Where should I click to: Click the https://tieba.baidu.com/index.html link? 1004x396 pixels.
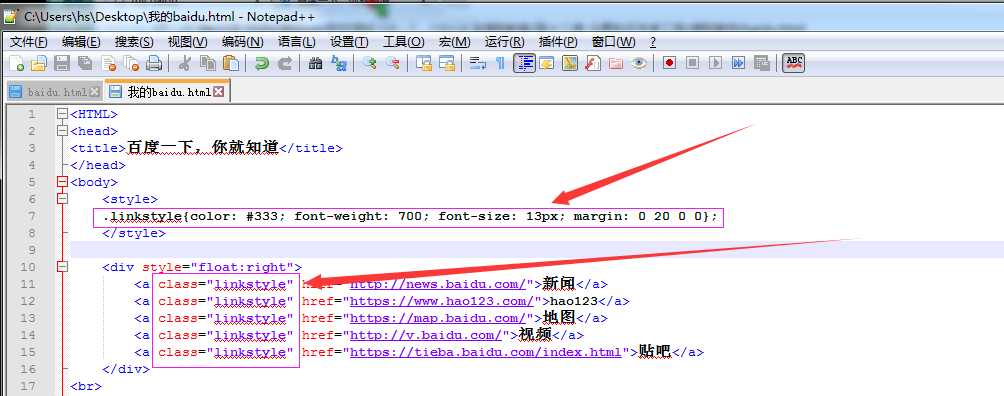click(x=486, y=352)
